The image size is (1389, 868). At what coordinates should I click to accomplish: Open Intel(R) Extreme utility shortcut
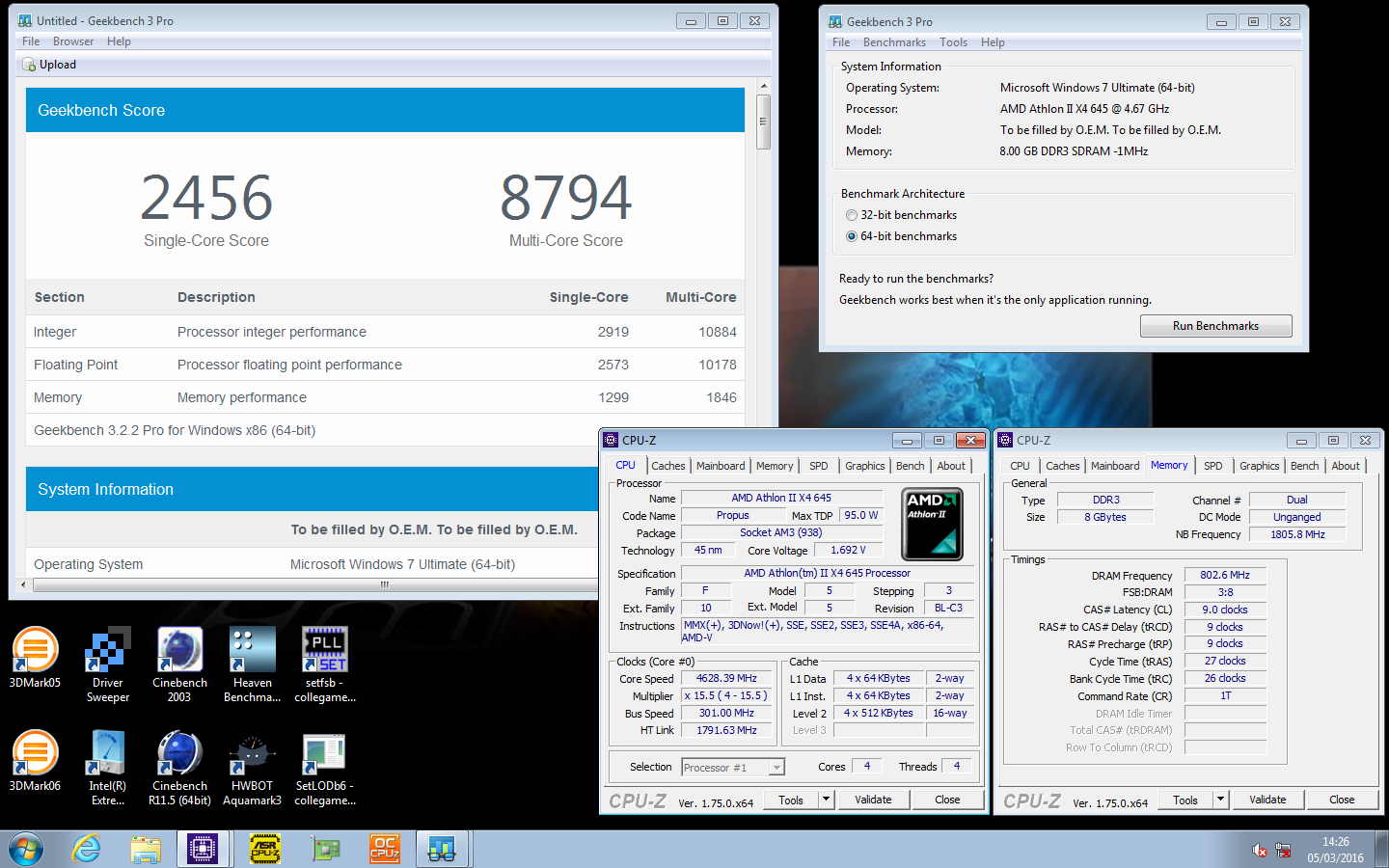[108, 768]
